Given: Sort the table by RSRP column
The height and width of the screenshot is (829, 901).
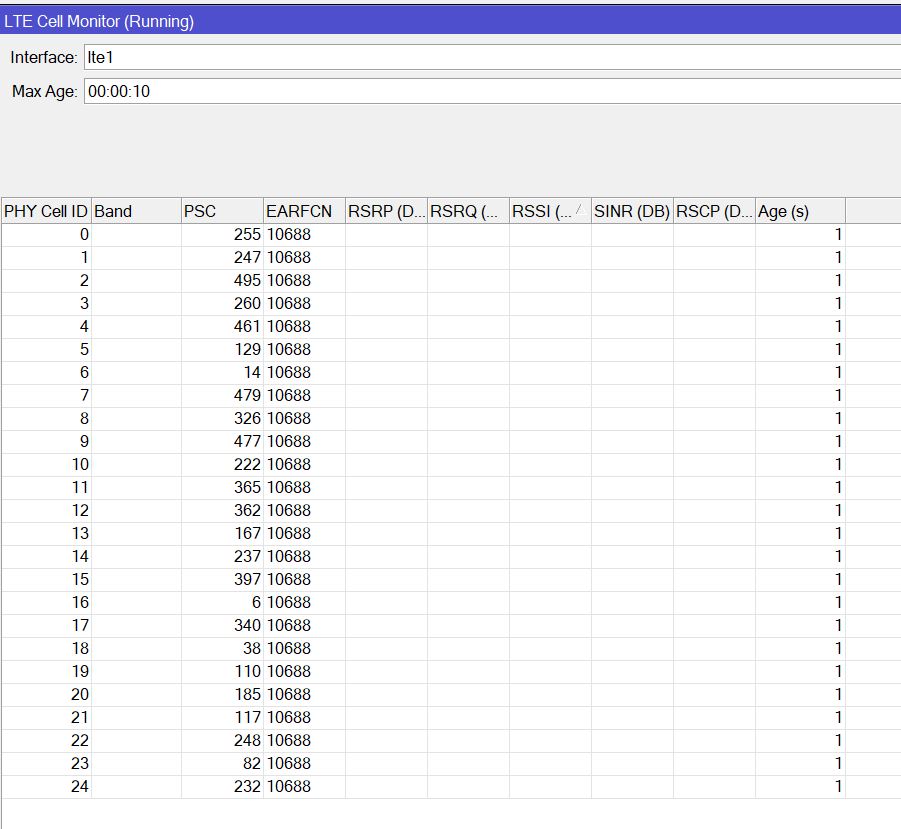Looking at the screenshot, I should pyautogui.click(x=385, y=211).
